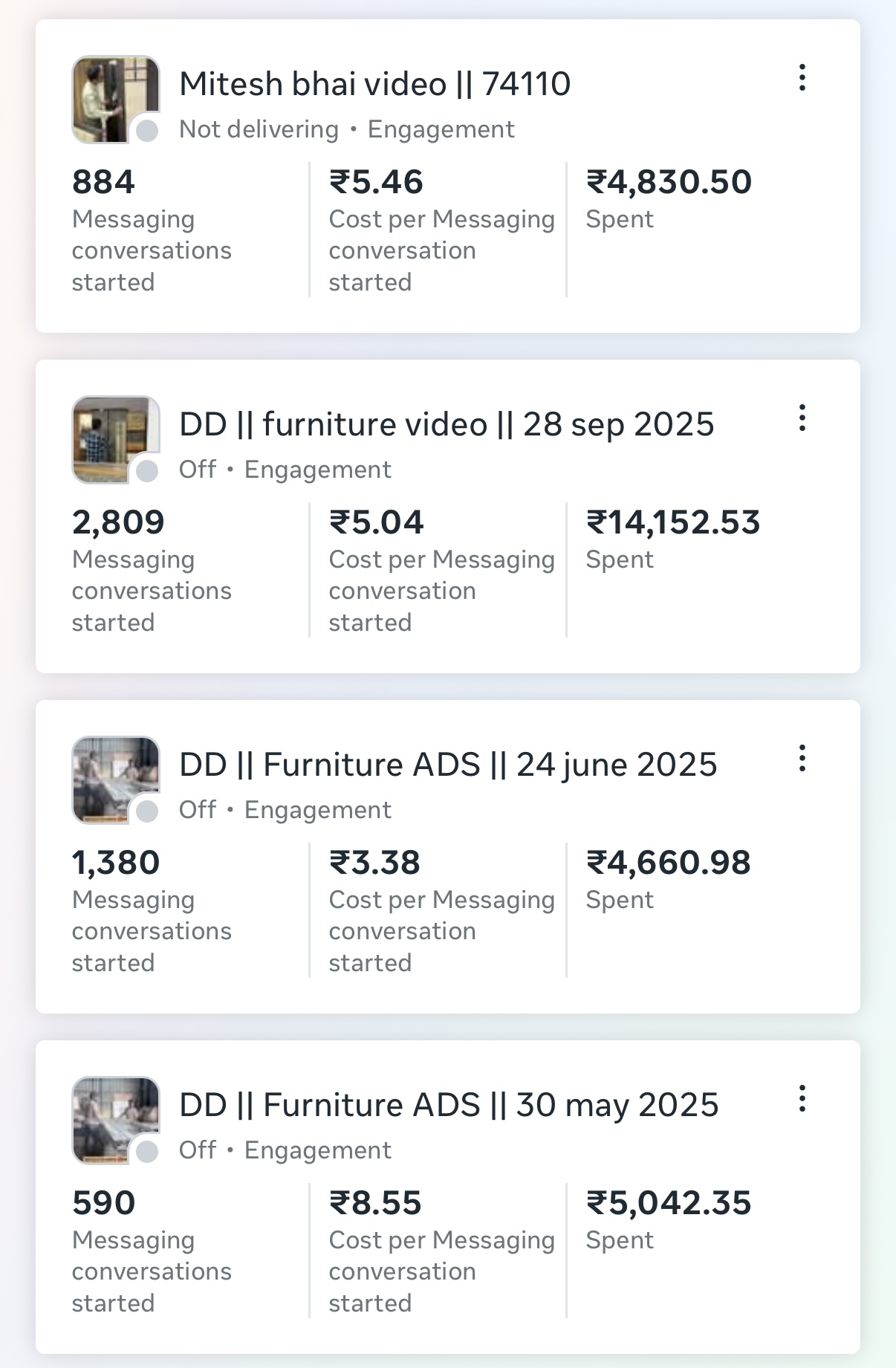Click the 884 messaging conversations metric
Screen dimensions: 896x1368
coord(103,182)
